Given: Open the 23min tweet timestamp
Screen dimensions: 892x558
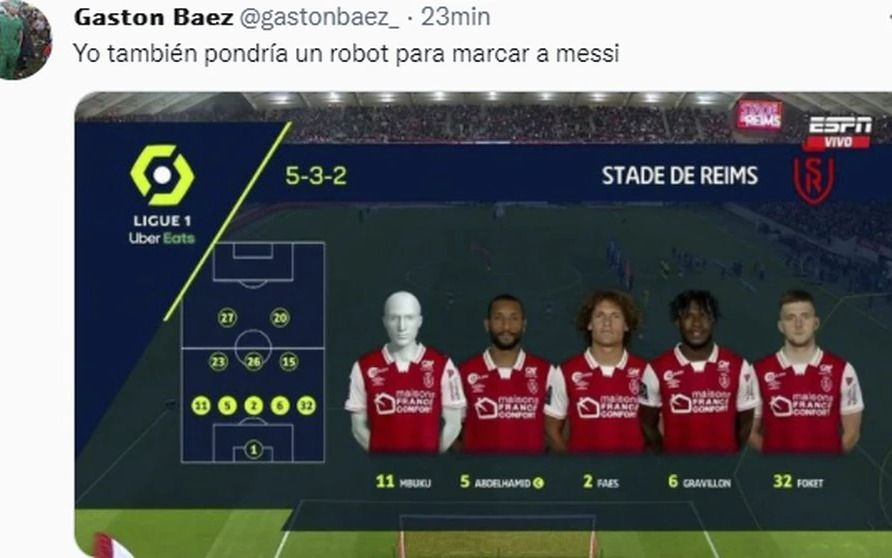Looking at the screenshot, I should pos(455,17).
